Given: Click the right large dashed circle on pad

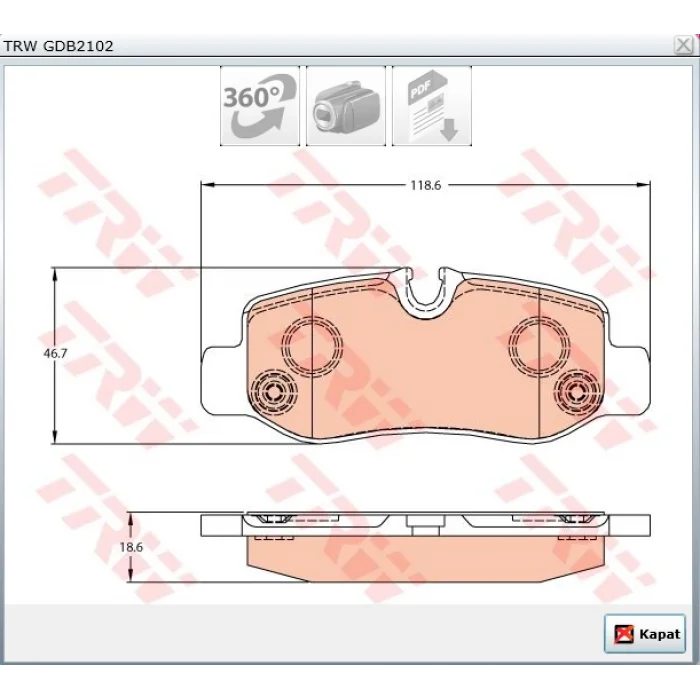Looking at the screenshot, I should 539,344.
